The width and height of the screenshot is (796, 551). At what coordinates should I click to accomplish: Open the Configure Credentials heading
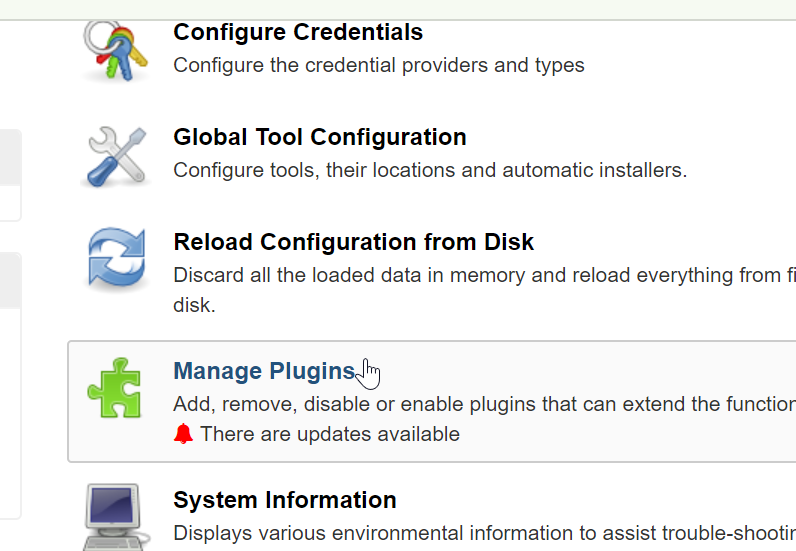[298, 32]
